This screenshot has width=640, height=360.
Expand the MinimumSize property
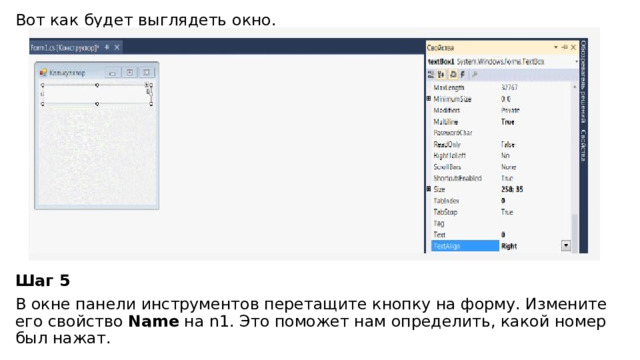(x=429, y=99)
